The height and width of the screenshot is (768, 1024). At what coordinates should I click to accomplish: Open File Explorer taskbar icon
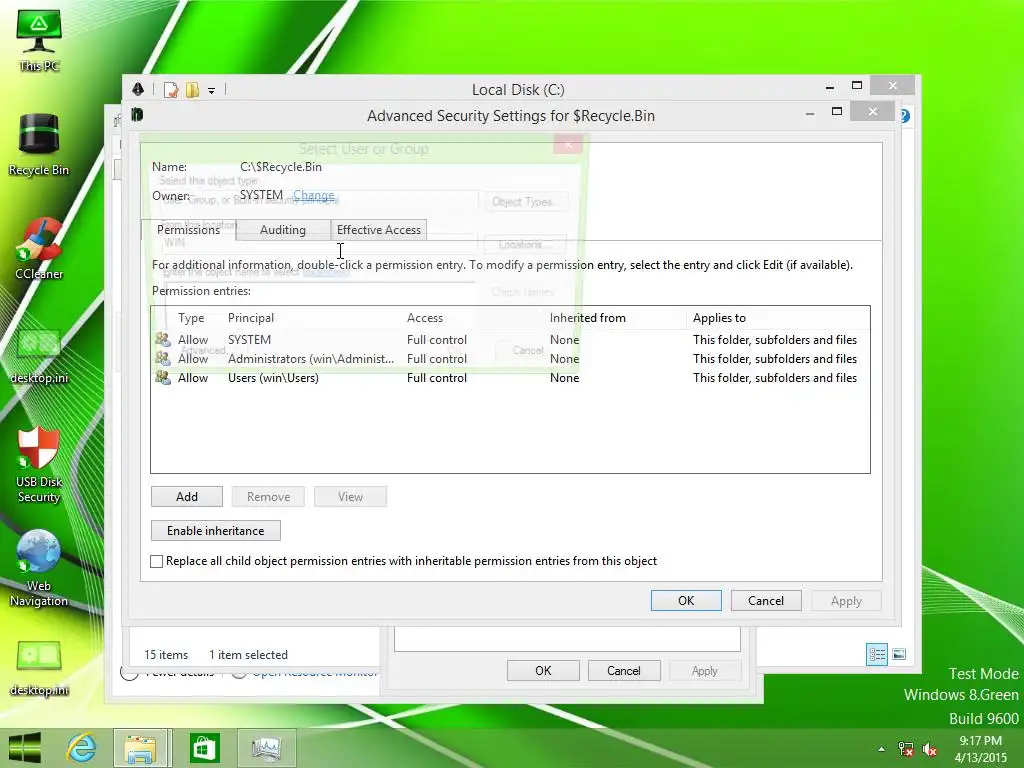pos(141,748)
